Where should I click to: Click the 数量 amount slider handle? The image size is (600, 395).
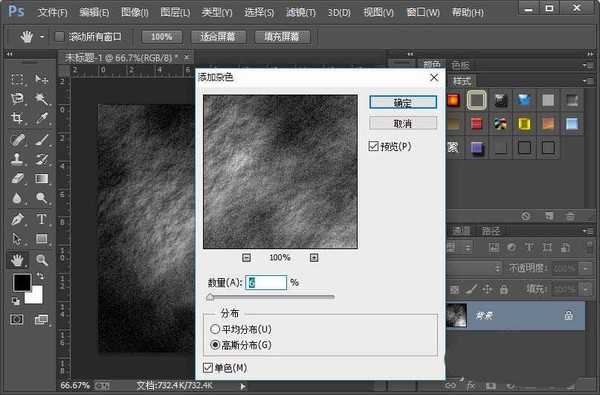210,297
